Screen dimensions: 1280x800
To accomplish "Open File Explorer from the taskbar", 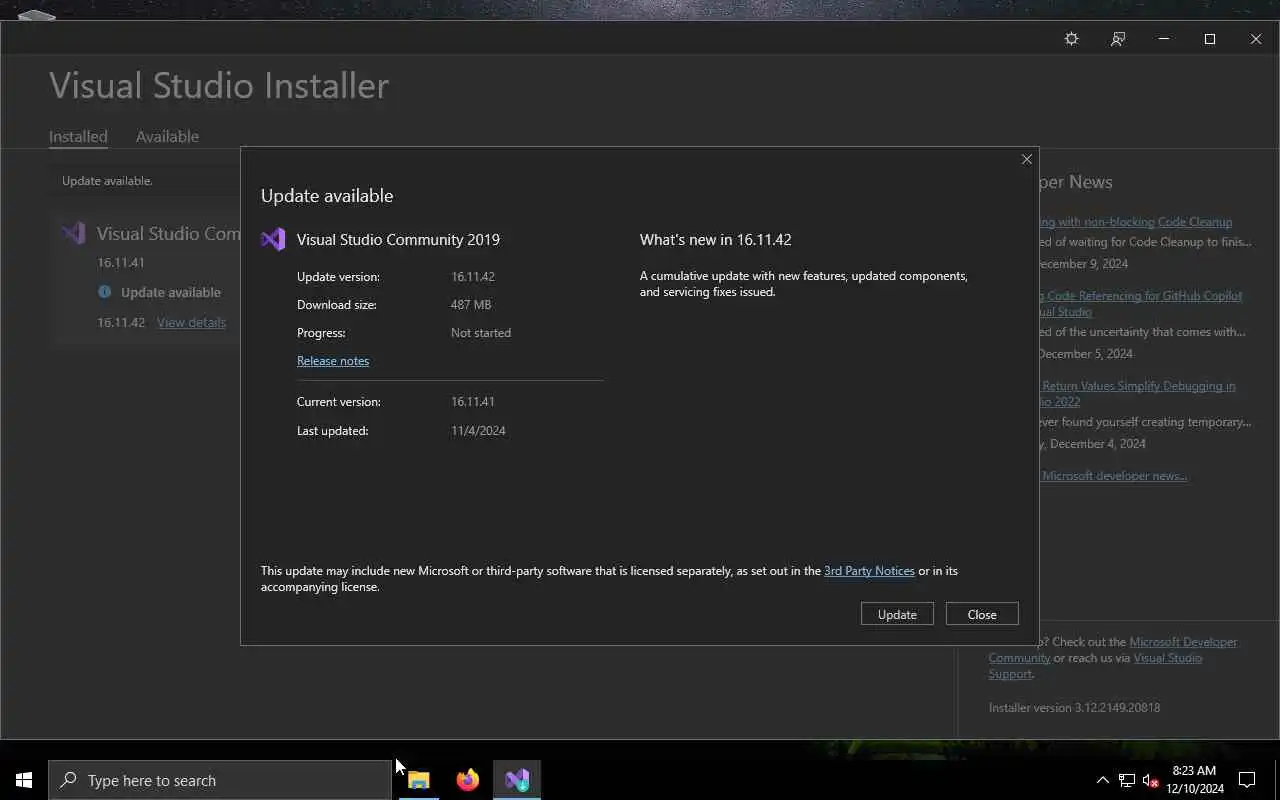I will tap(419, 780).
